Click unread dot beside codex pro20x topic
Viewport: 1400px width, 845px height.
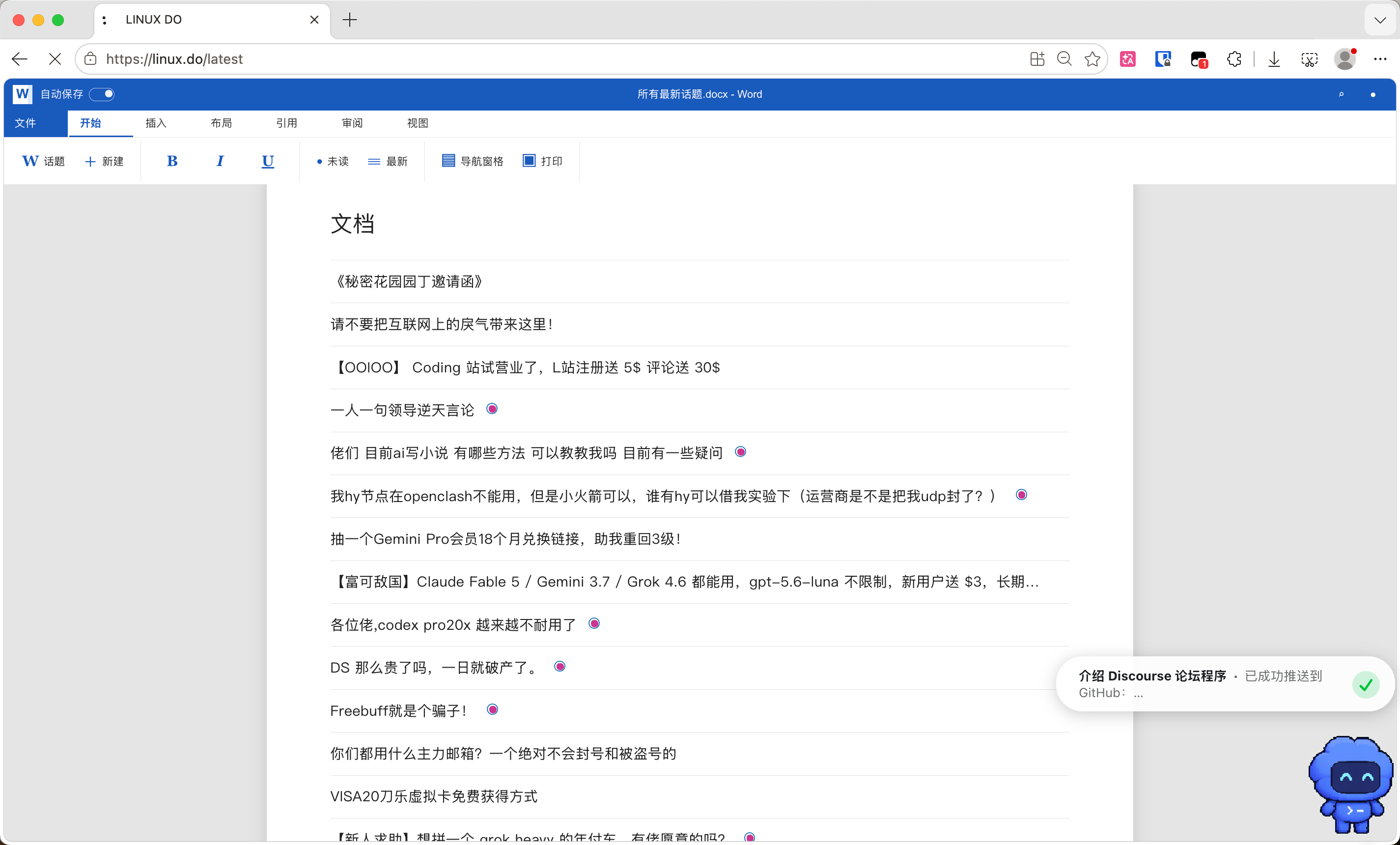[594, 624]
